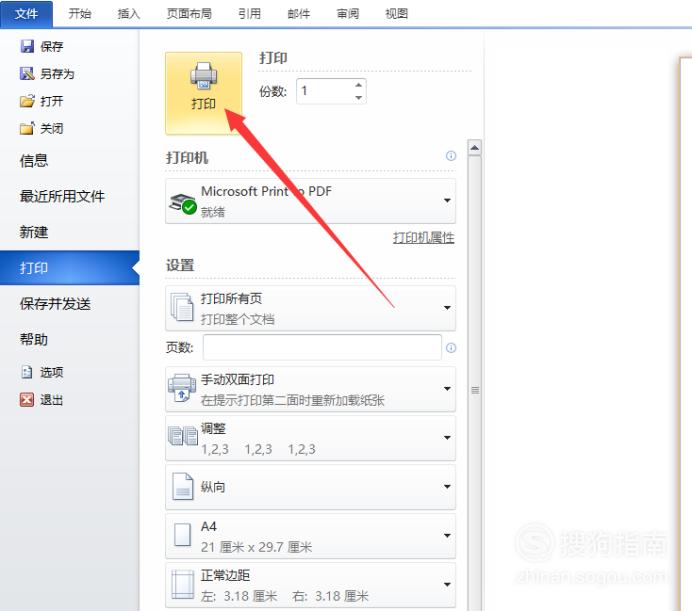The width and height of the screenshot is (692, 611).
Task: Click the 另存为 save-as icon
Action: pyautogui.click(x=27, y=74)
